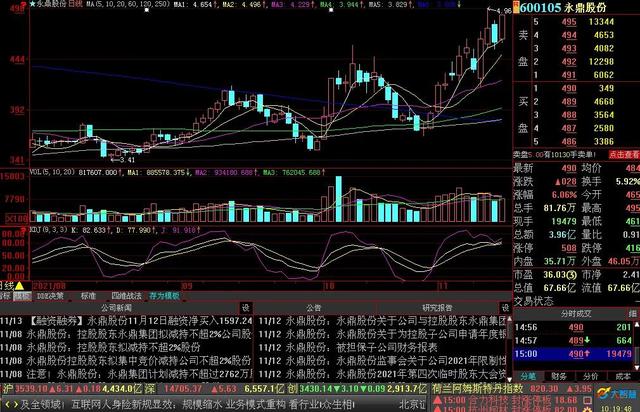Screen dimensions: 640x412
Task: Select the 四维战法 template tab
Action: pos(126,296)
